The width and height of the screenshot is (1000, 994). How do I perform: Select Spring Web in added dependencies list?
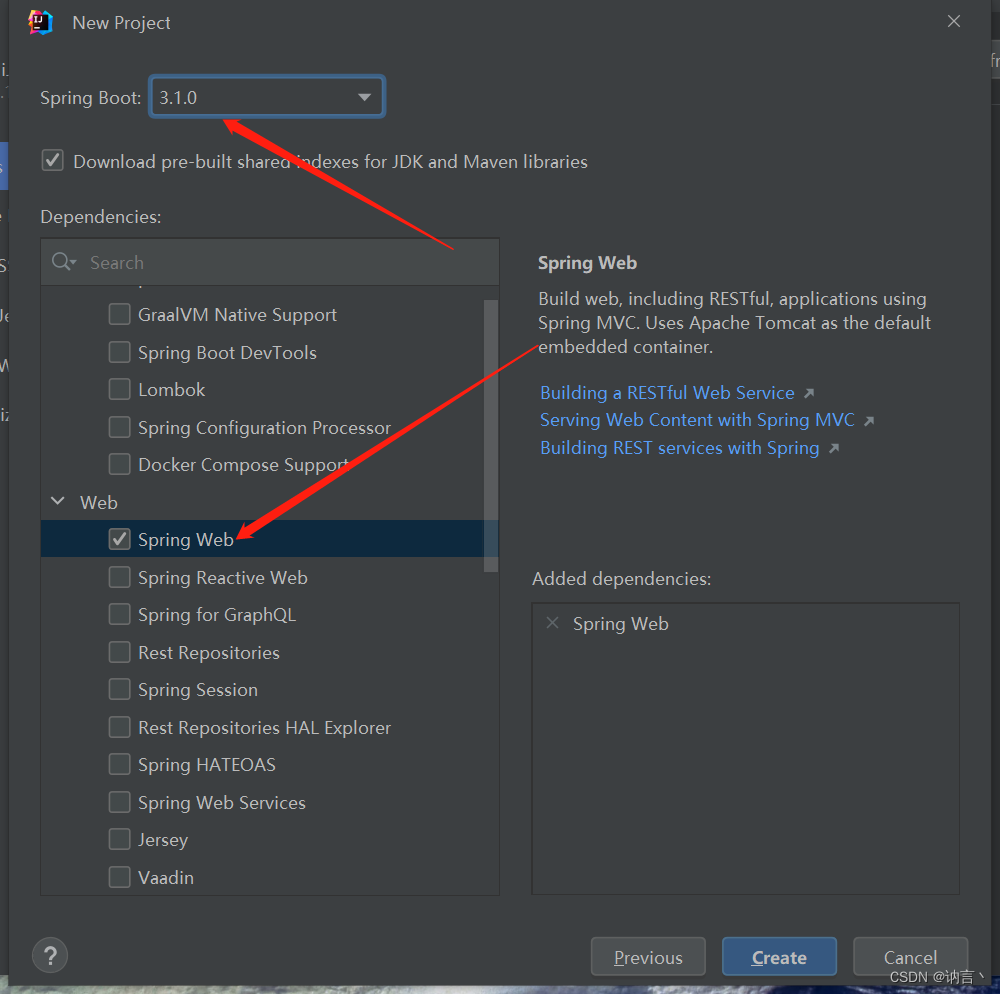620,624
